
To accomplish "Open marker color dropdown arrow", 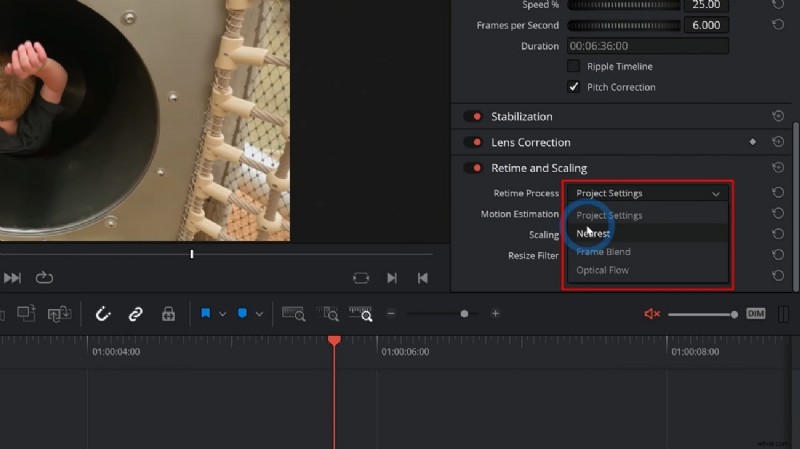I will point(259,314).
